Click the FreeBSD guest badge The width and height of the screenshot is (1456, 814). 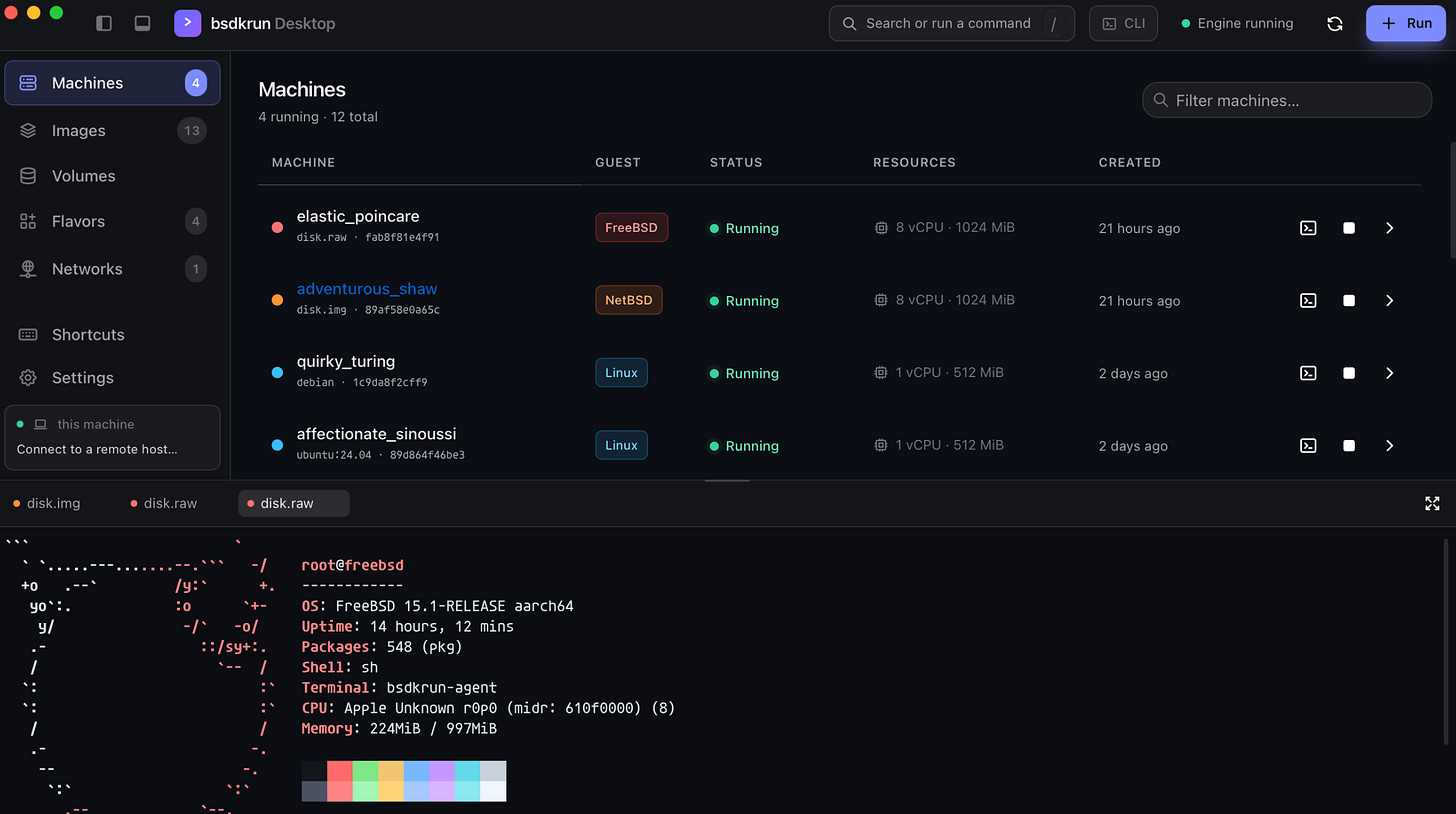[632, 228]
